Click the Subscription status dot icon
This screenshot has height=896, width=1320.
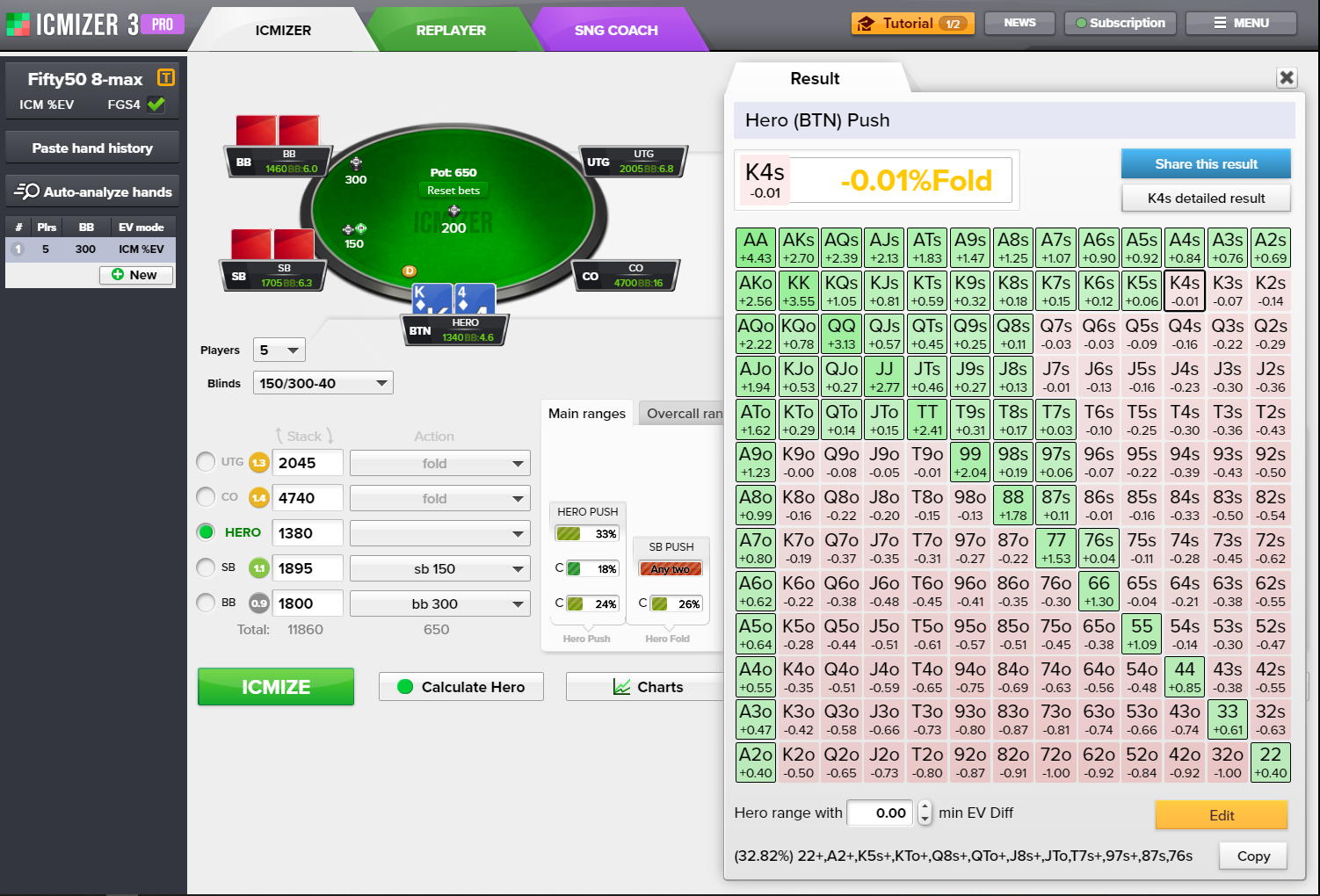(1081, 24)
